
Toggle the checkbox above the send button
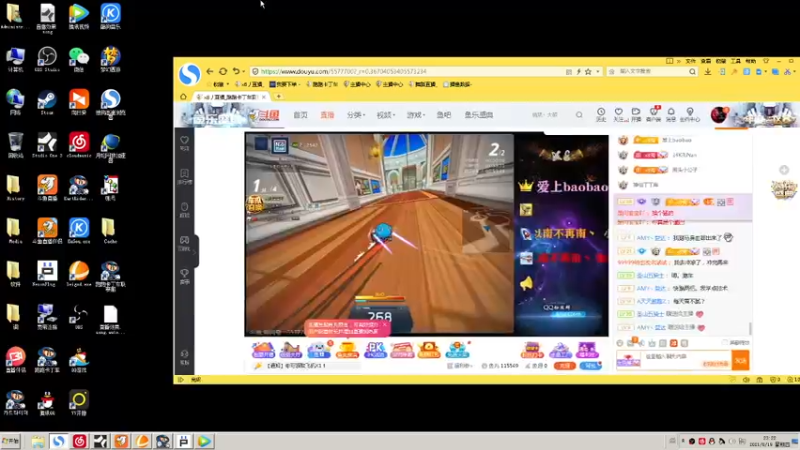pyautogui.click(x=725, y=342)
